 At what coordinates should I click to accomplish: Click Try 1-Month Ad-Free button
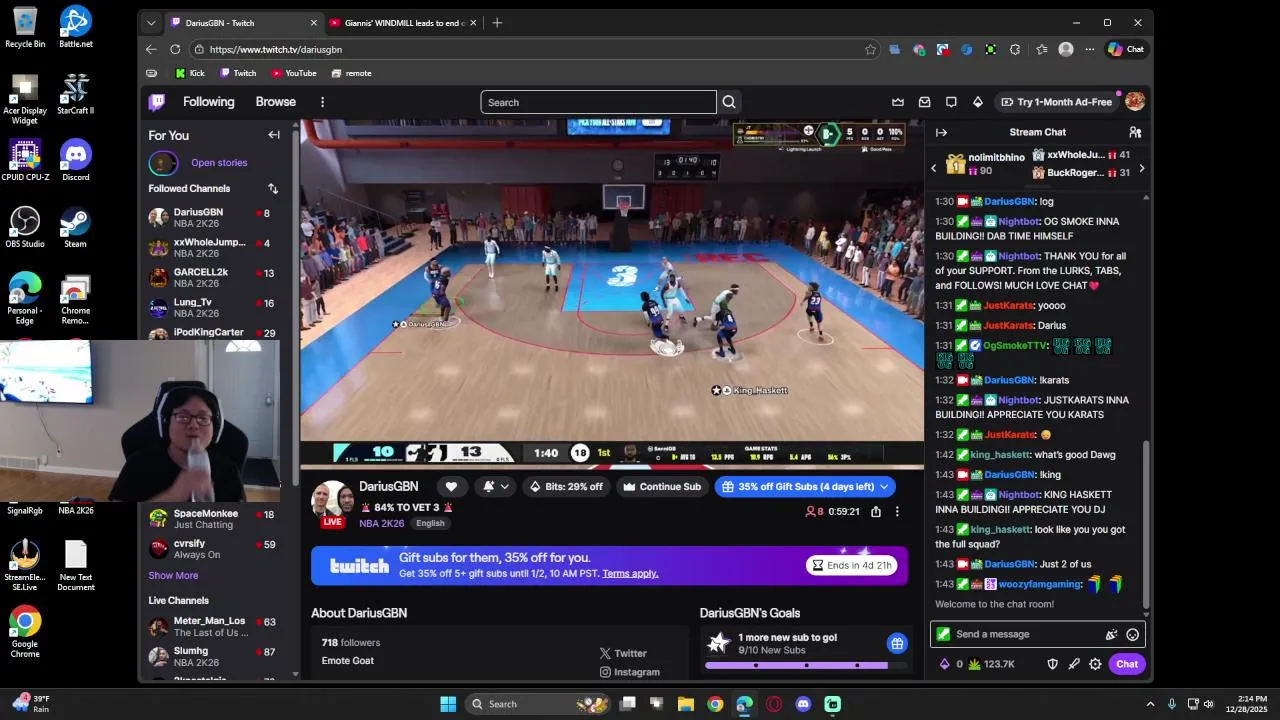tap(1055, 102)
